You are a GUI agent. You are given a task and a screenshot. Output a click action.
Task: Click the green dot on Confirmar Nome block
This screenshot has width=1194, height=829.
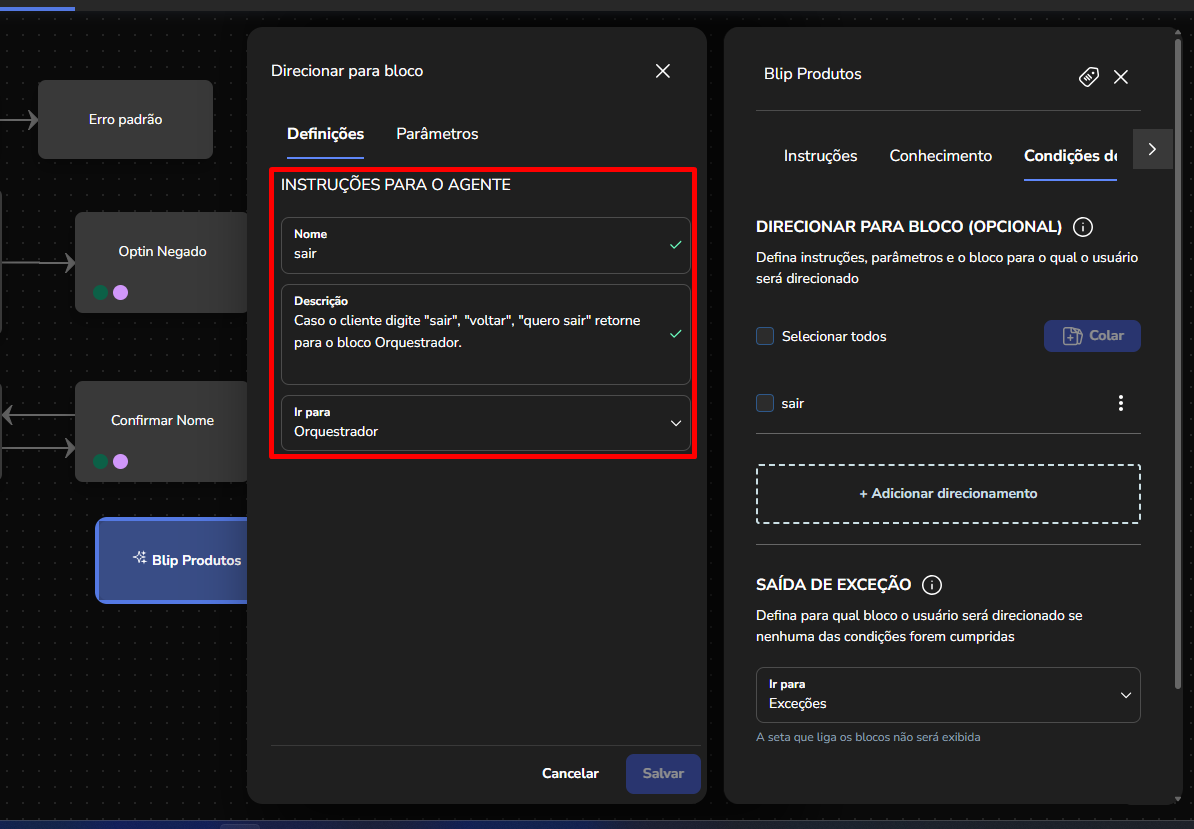[100, 462]
